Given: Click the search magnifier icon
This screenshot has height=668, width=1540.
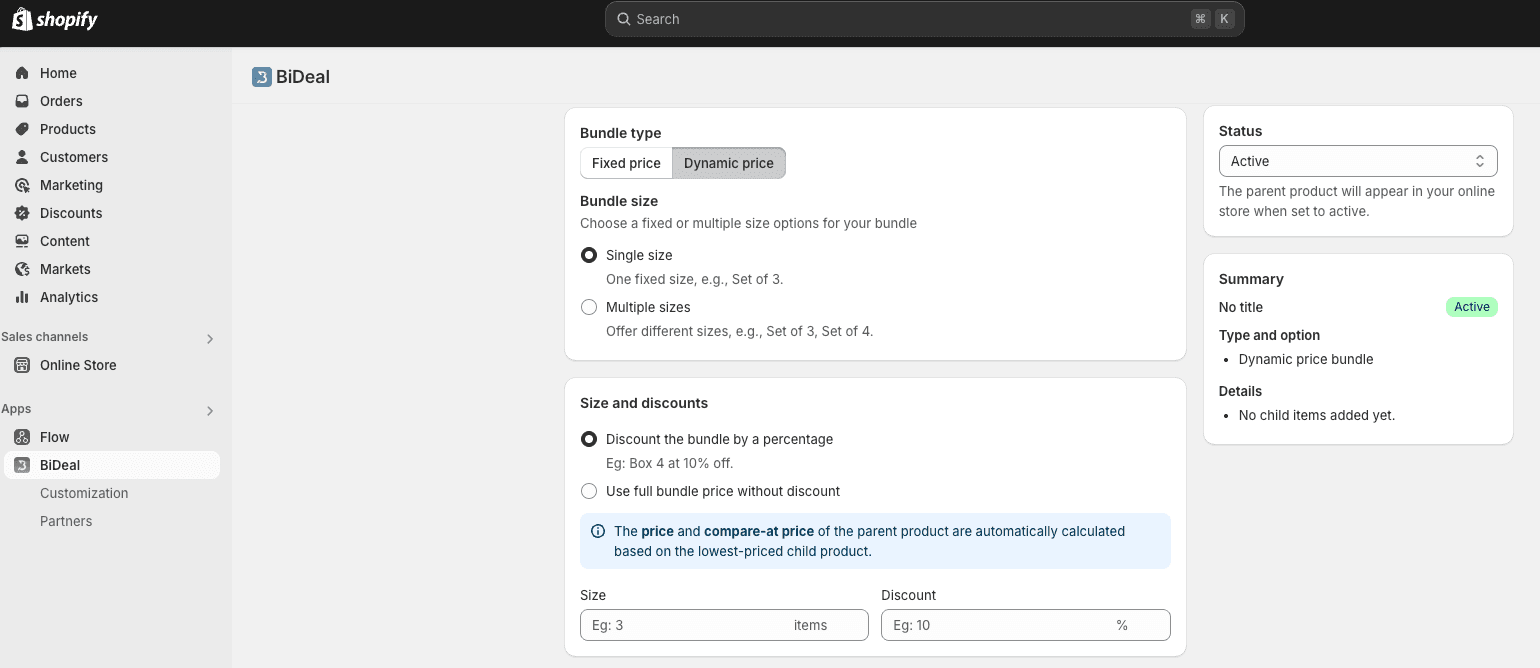Looking at the screenshot, I should point(624,19).
